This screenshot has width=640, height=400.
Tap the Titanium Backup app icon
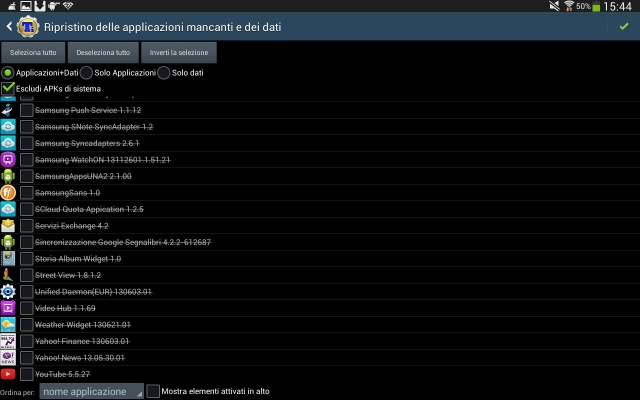click(28, 27)
